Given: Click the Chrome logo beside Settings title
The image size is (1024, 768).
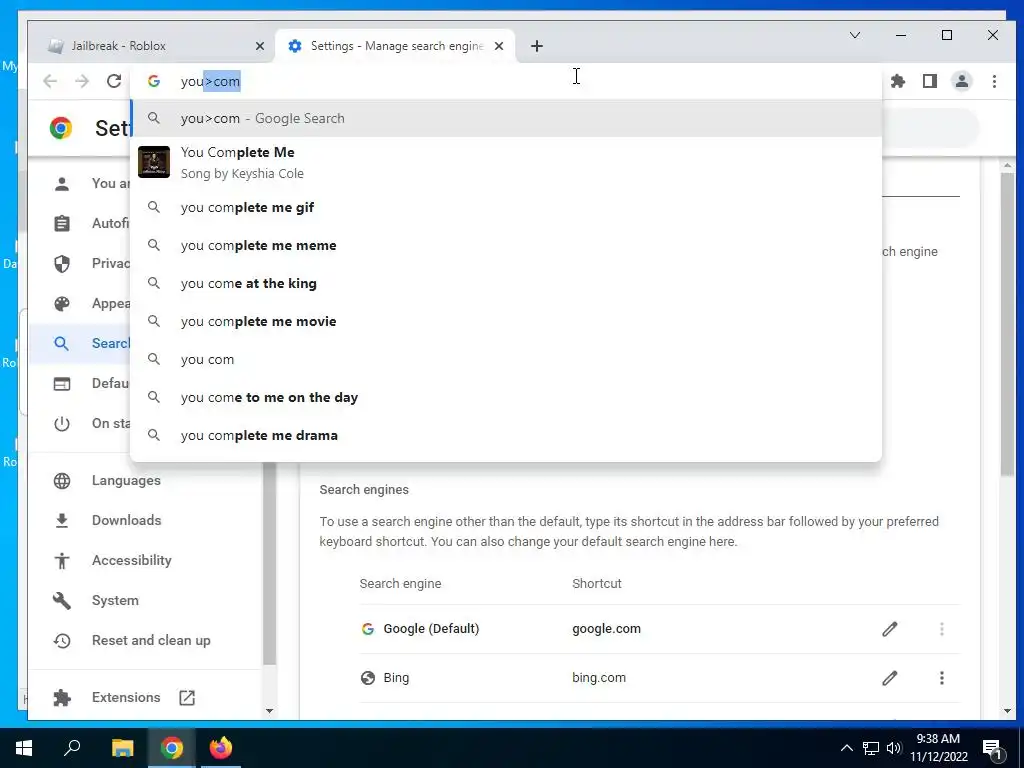Looking at the screenshot, I should tap(61, 128).
